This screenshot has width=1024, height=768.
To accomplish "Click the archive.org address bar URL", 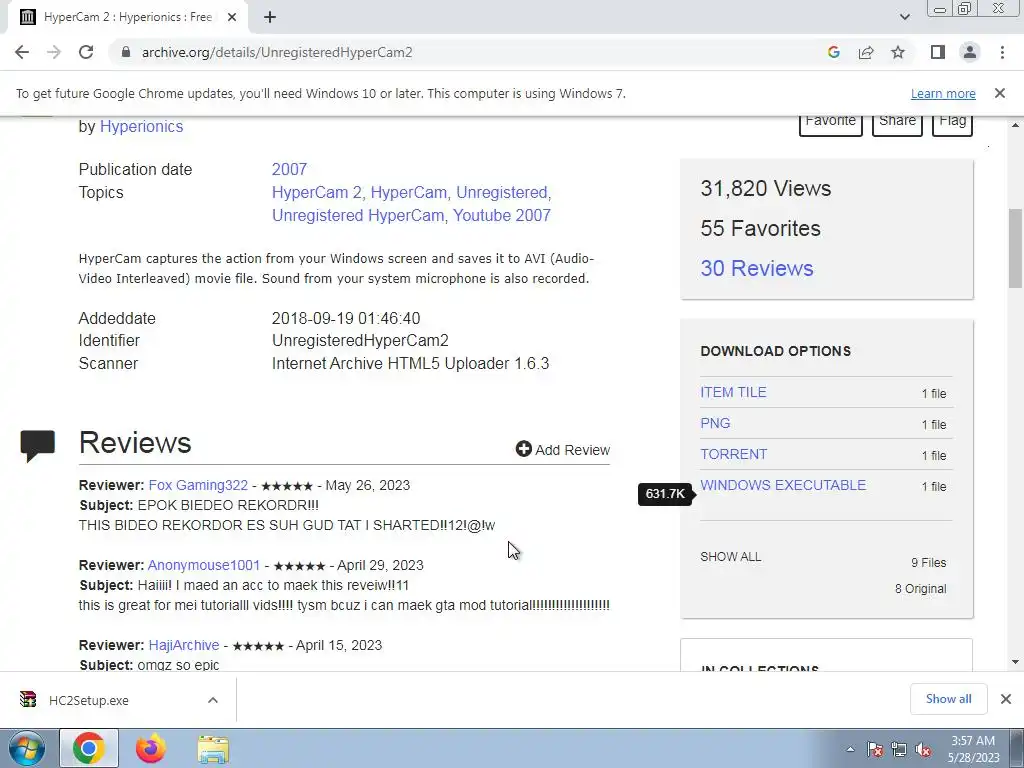I will (277, 52).
